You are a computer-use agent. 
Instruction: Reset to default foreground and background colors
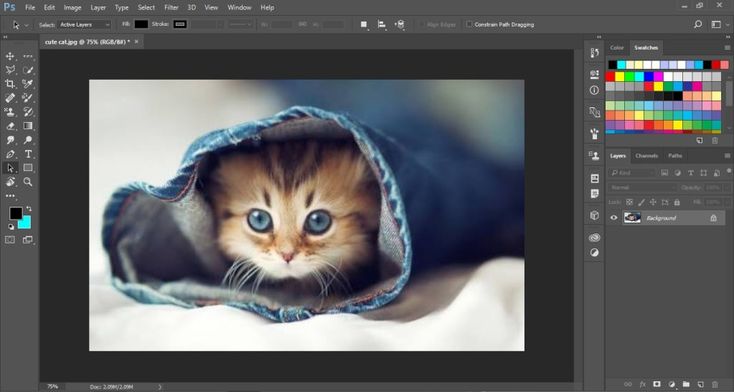click(x=11, y=227)
